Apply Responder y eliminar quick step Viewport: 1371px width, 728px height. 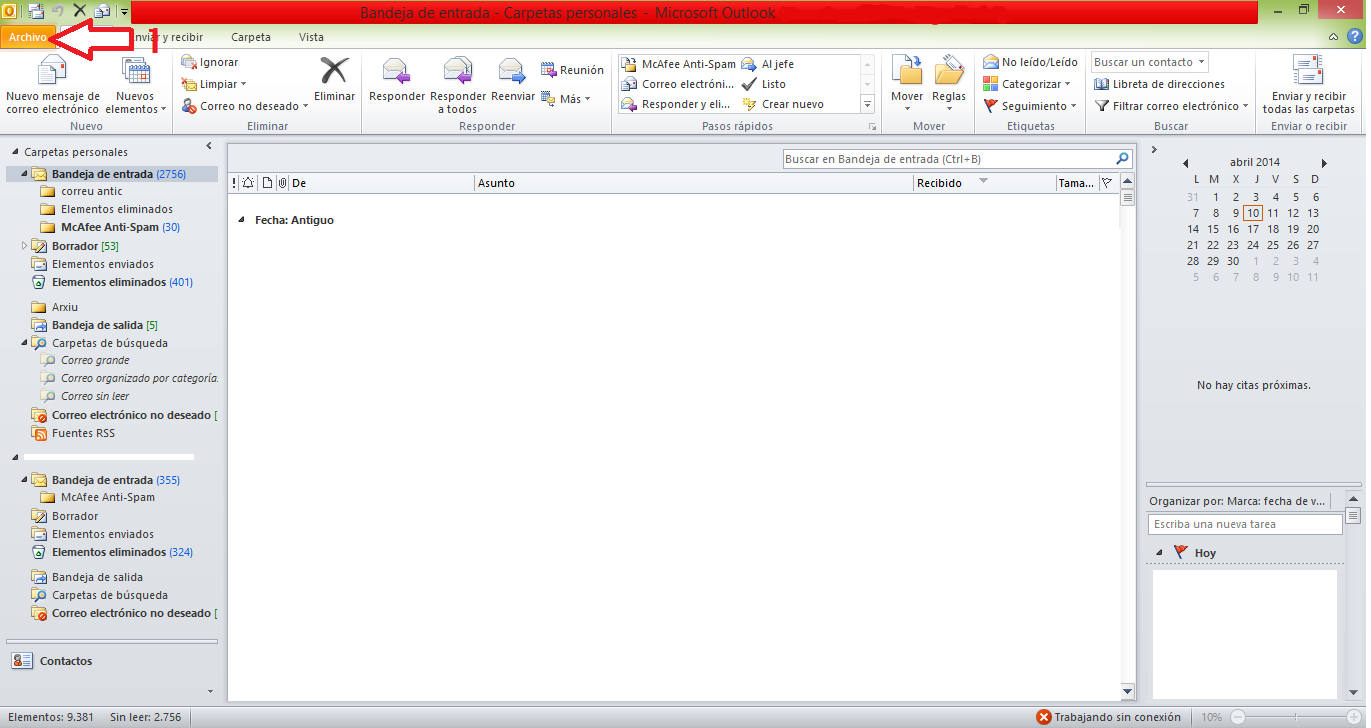click(x=678, y=104)
